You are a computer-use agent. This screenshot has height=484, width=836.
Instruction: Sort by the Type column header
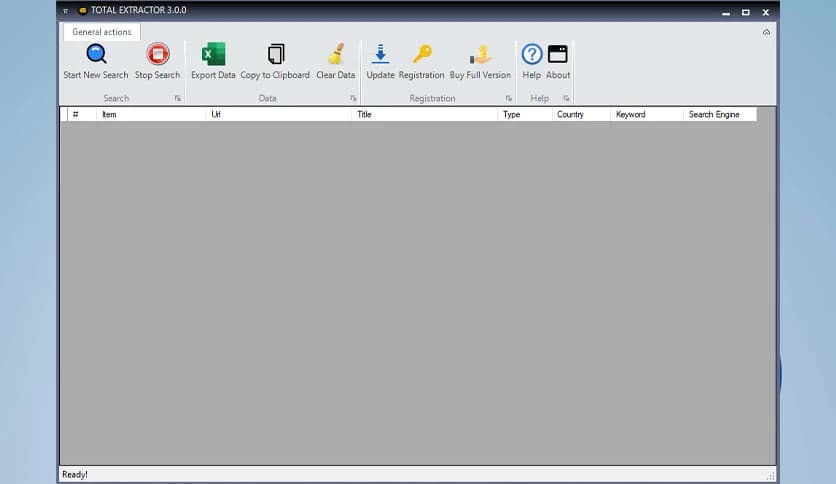(525, 114)
